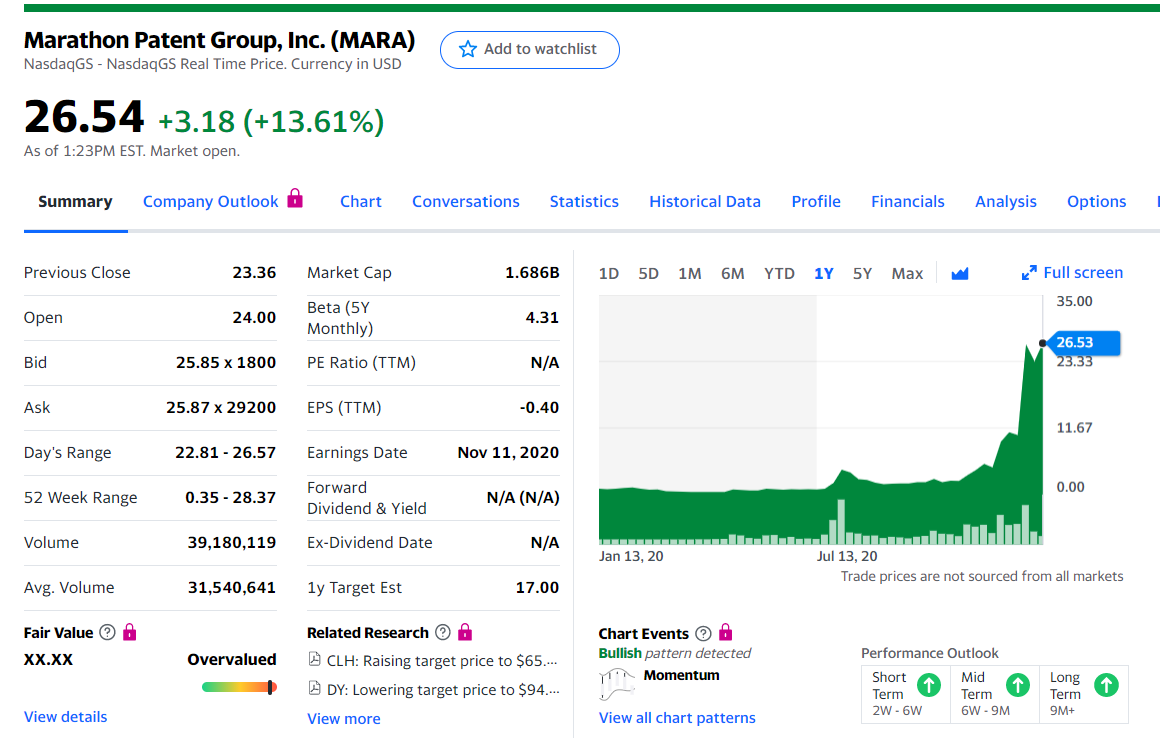Image resolution: width=1160 pixels, height=748 pixels.
Task: Switch chart to area chart type icon
Action: (x=960, y=273)
